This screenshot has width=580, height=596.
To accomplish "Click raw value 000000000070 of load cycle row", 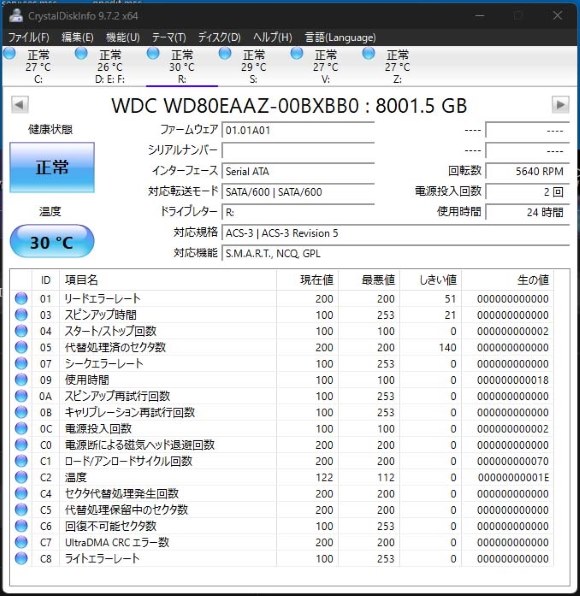I will pyautogui.click(x=513, y=461).
